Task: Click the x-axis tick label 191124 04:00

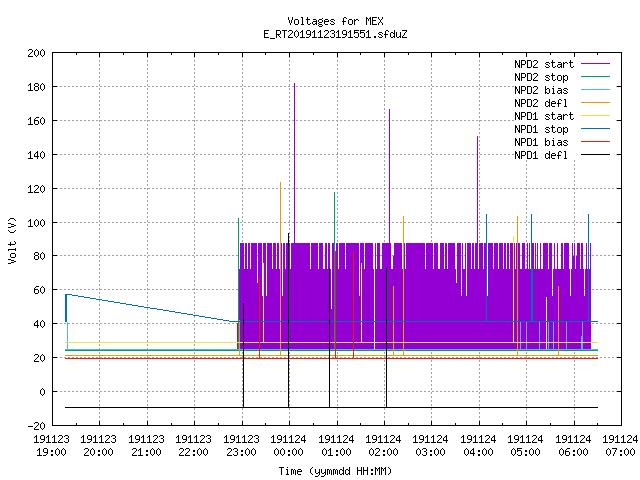Action: [478, 446]
